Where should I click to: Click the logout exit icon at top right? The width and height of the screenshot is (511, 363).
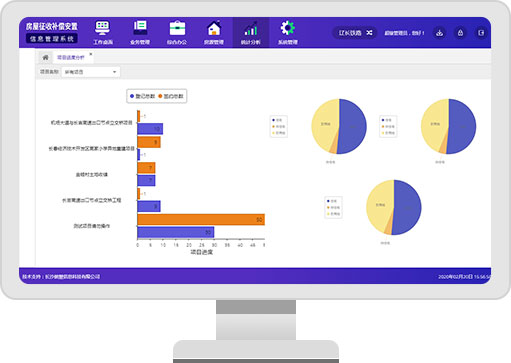tap(481, 33)
